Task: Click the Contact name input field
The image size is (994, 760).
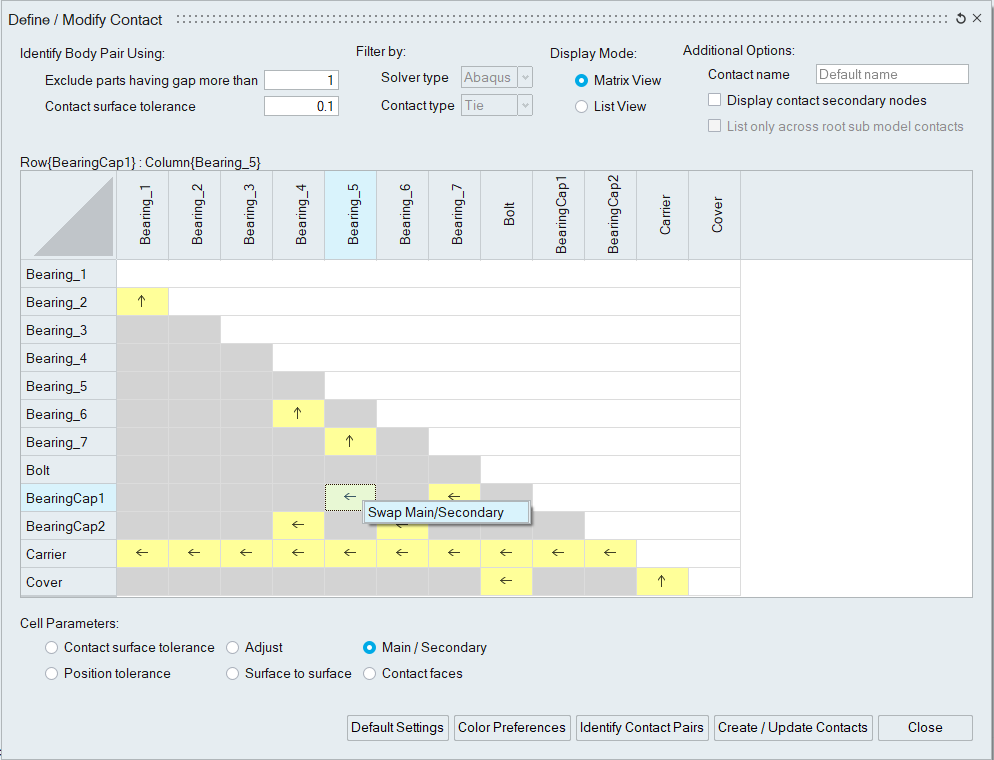Action: point(892,75)
